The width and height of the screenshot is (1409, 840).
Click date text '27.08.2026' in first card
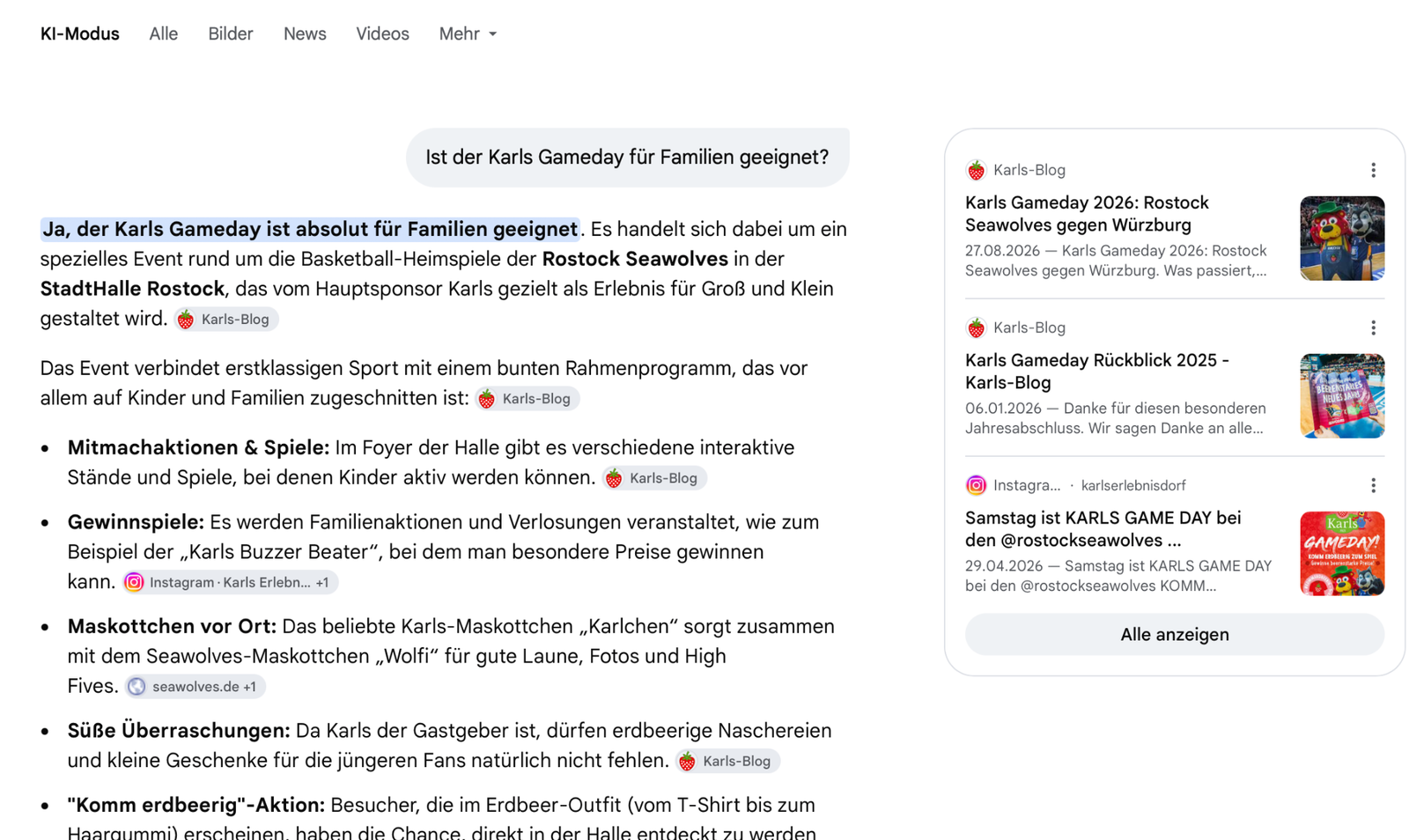[1002, 251]
